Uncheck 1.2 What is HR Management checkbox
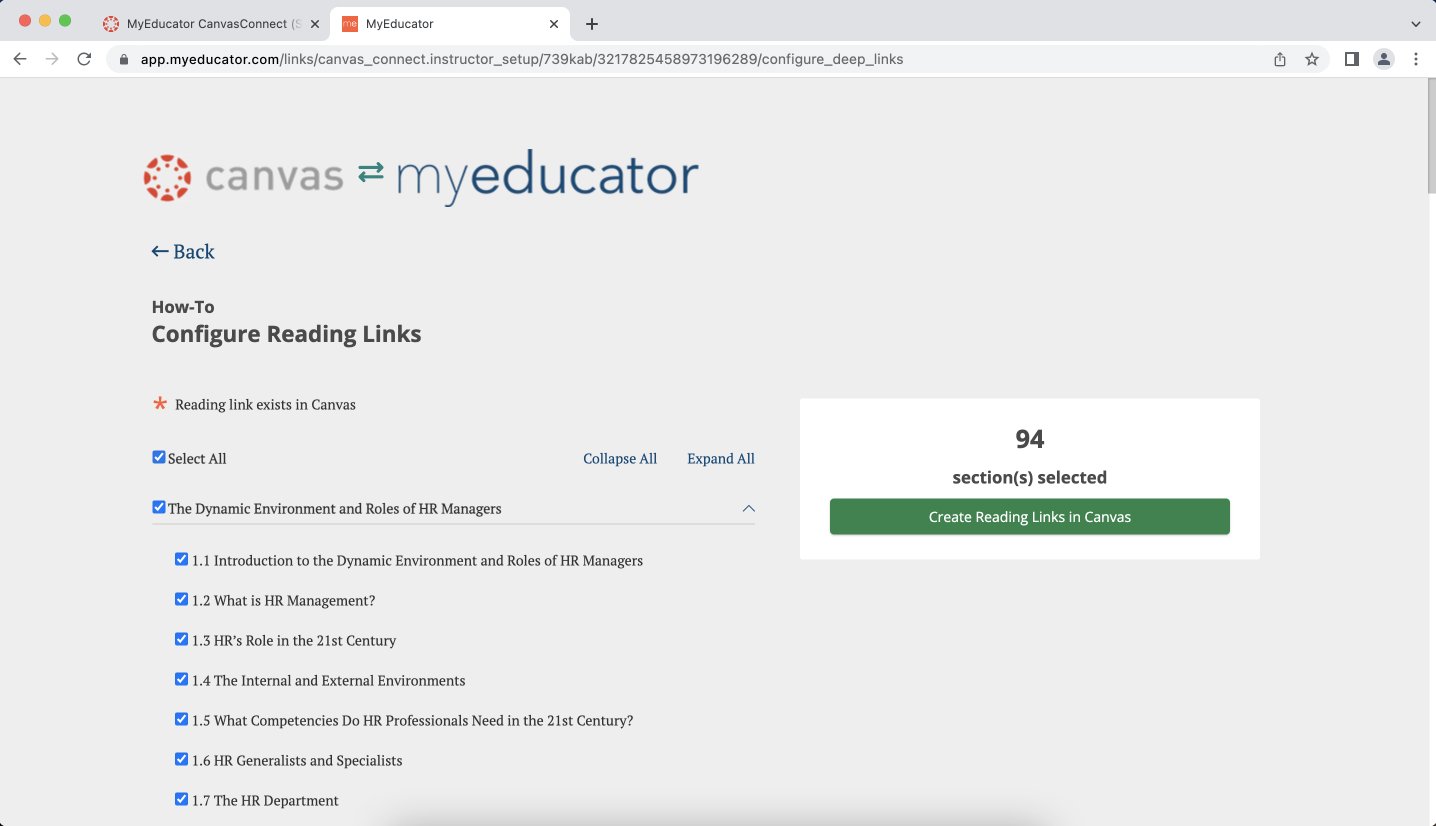The height and width of the screenshot is (826, 1436). (x=181, y=599)
